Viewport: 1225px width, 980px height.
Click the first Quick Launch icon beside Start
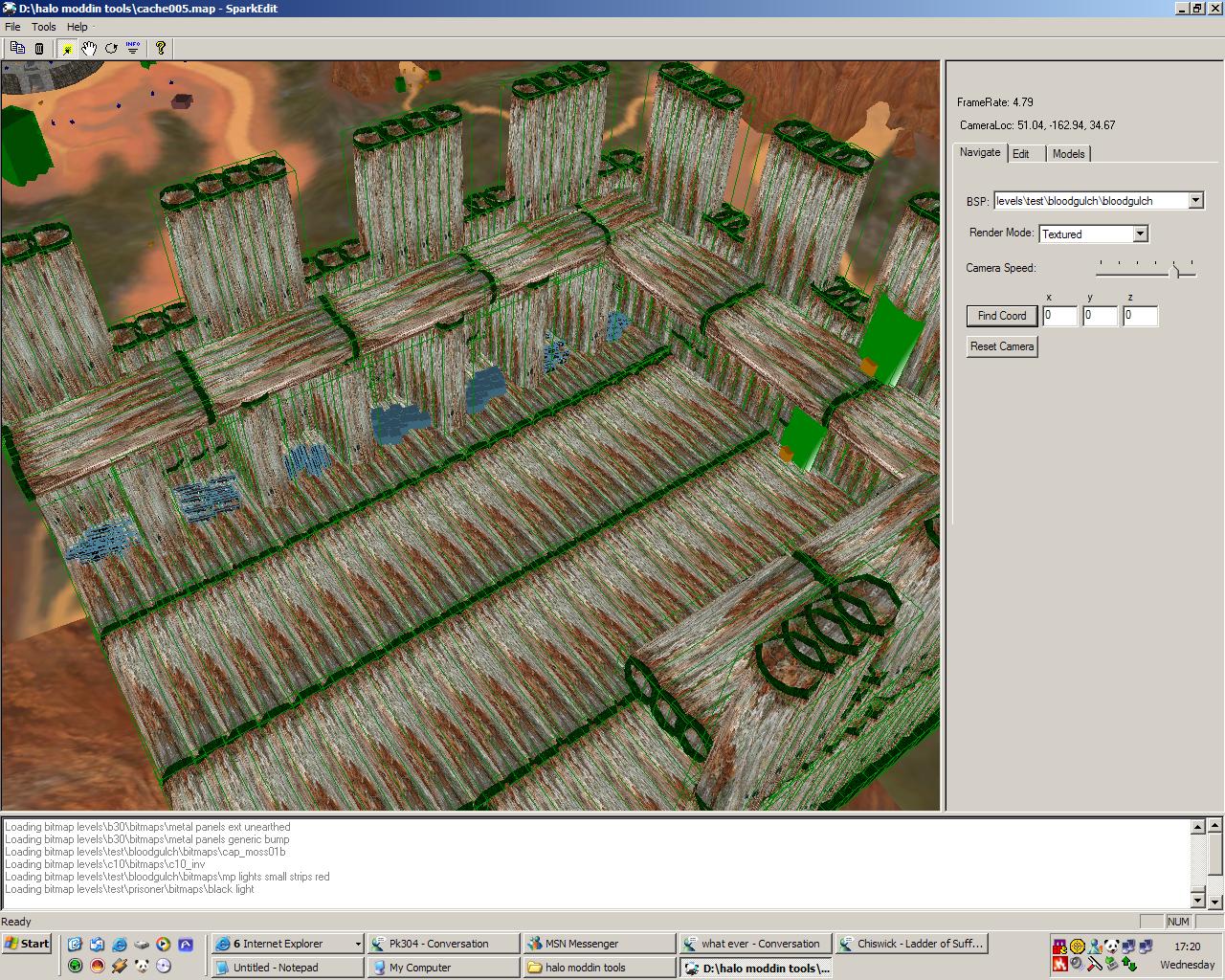point(74,944)
